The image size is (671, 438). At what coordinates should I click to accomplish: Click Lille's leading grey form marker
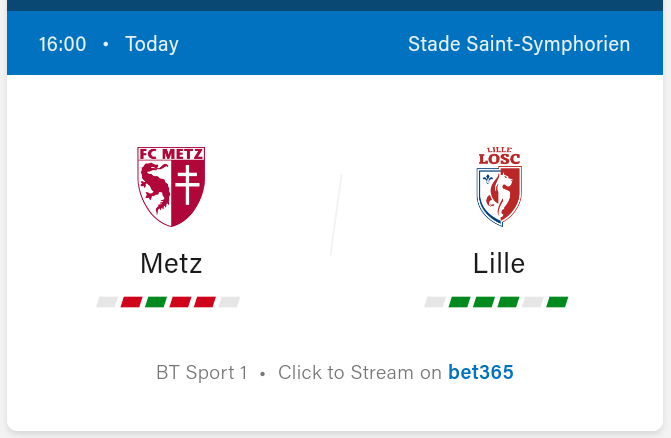point(435,302)
